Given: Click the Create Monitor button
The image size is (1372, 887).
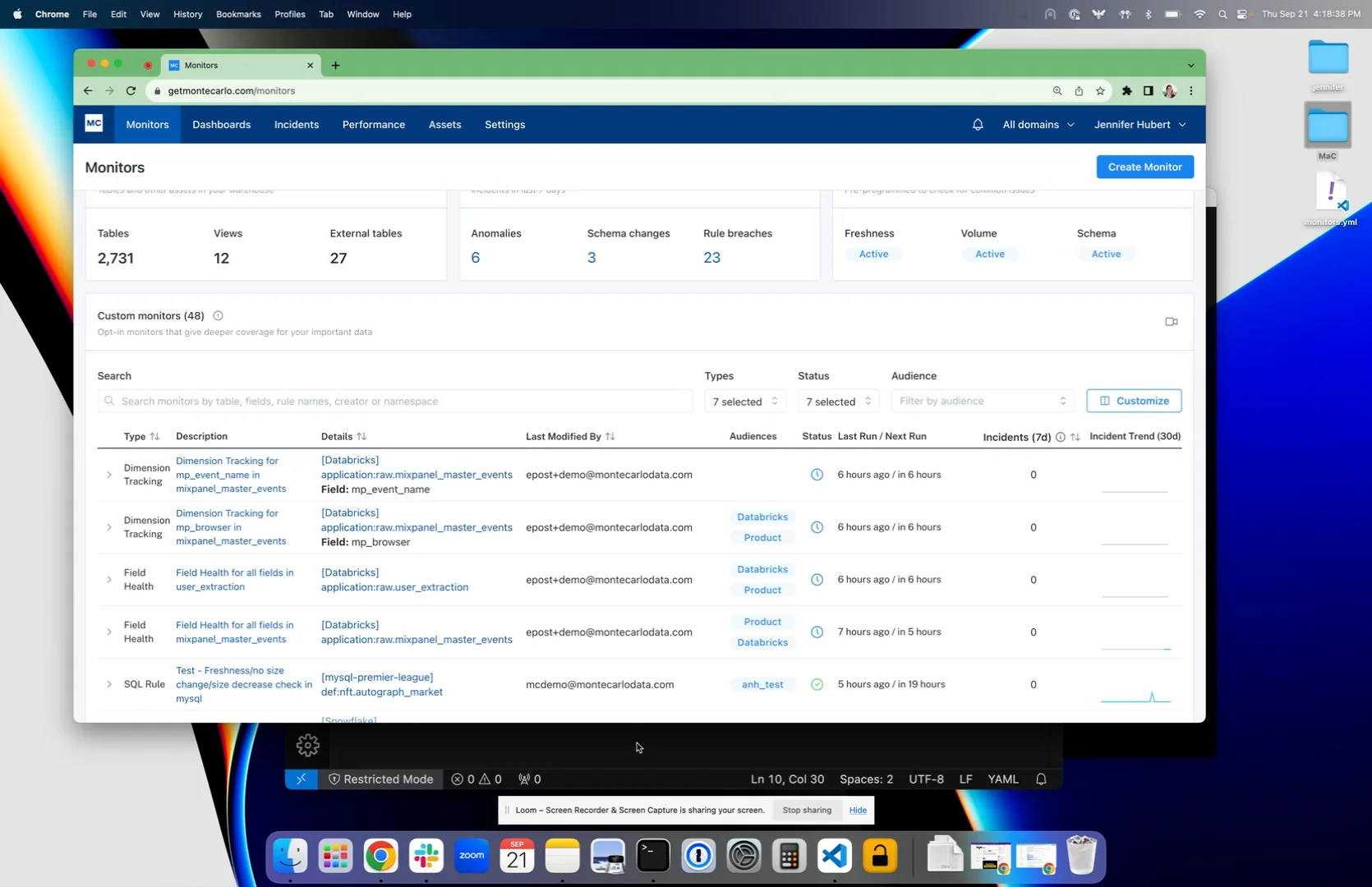Looking at the screenshot, I should tap(1145, 167).
